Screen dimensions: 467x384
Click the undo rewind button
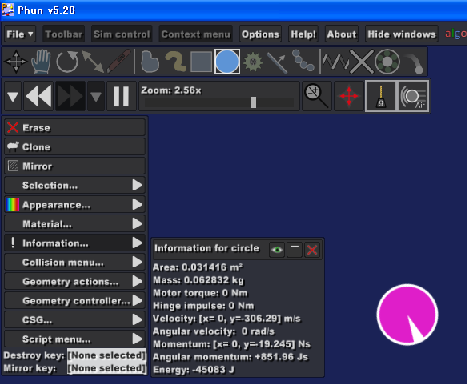click(38, 96)
